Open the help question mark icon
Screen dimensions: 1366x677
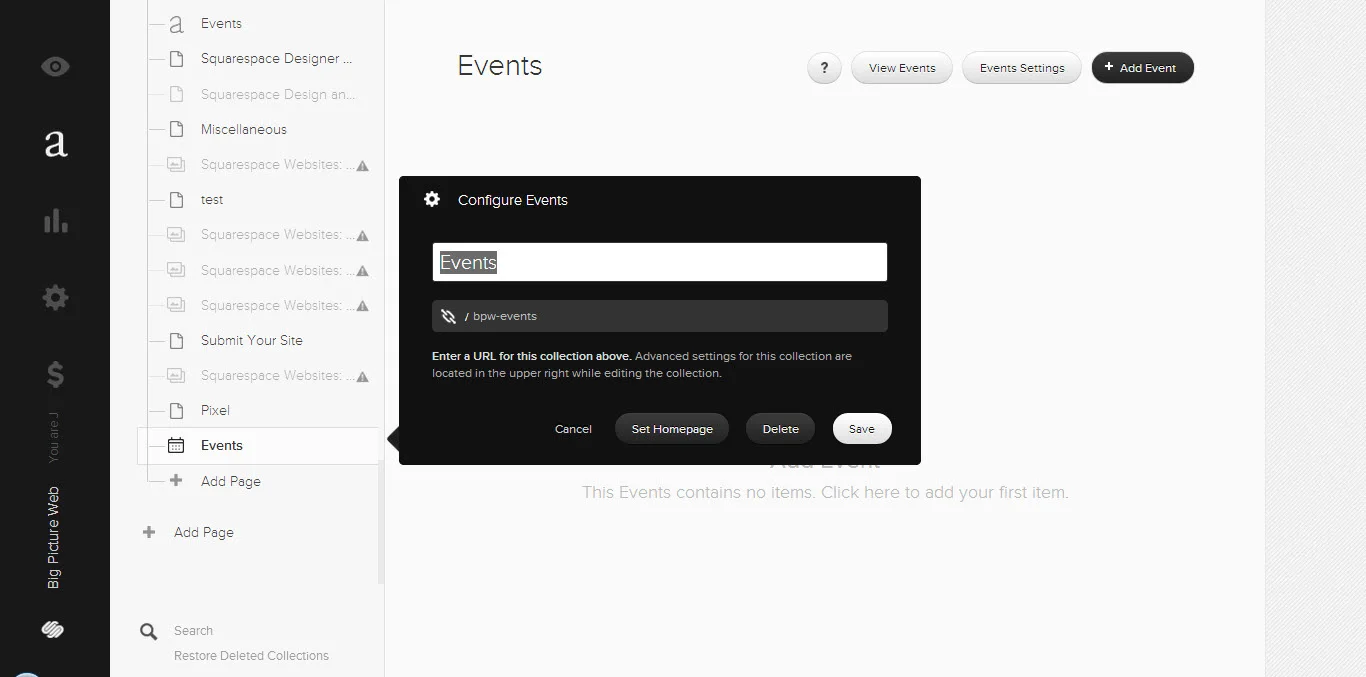824,68
